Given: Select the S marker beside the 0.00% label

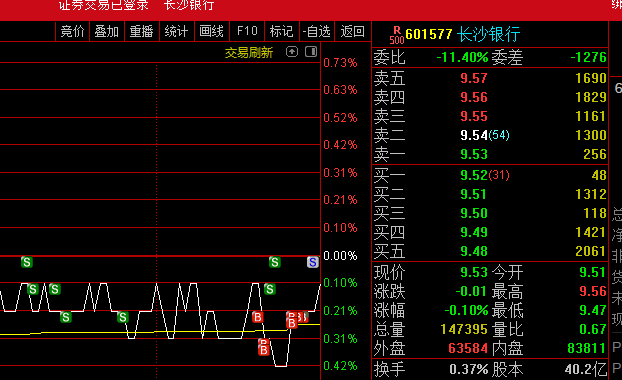Looking at the screenshot, I should pyautogui.click(x=313, y=262).
